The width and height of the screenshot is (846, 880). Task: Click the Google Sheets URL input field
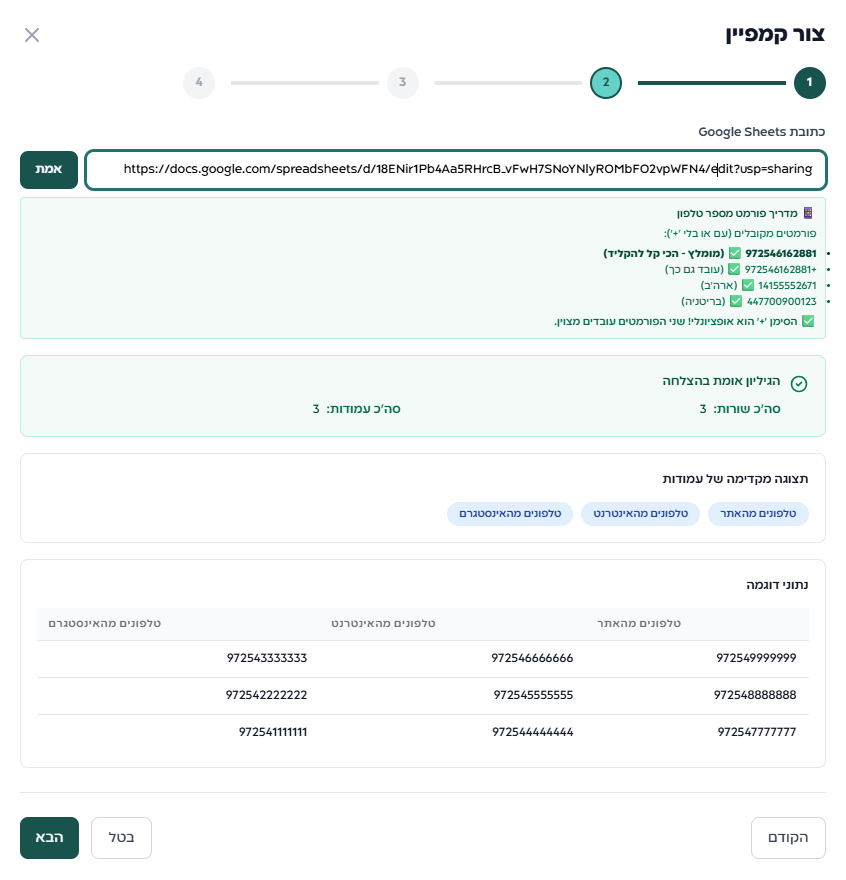point(455,170)
